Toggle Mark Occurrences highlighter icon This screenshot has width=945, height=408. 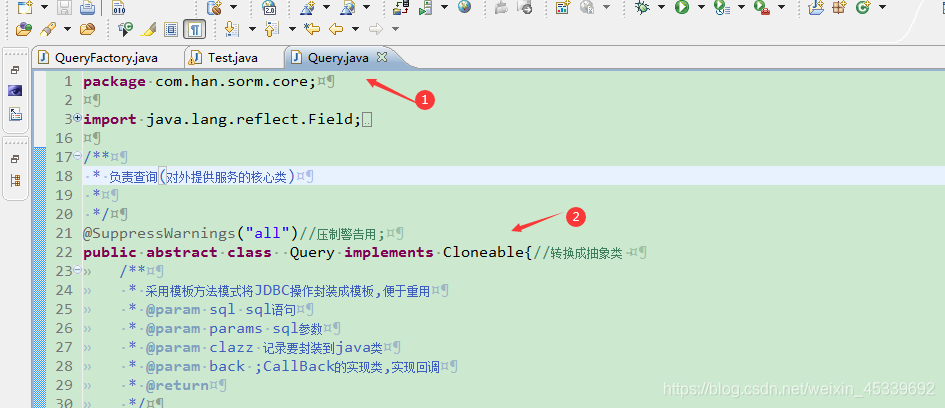click(x=148, y=28)
